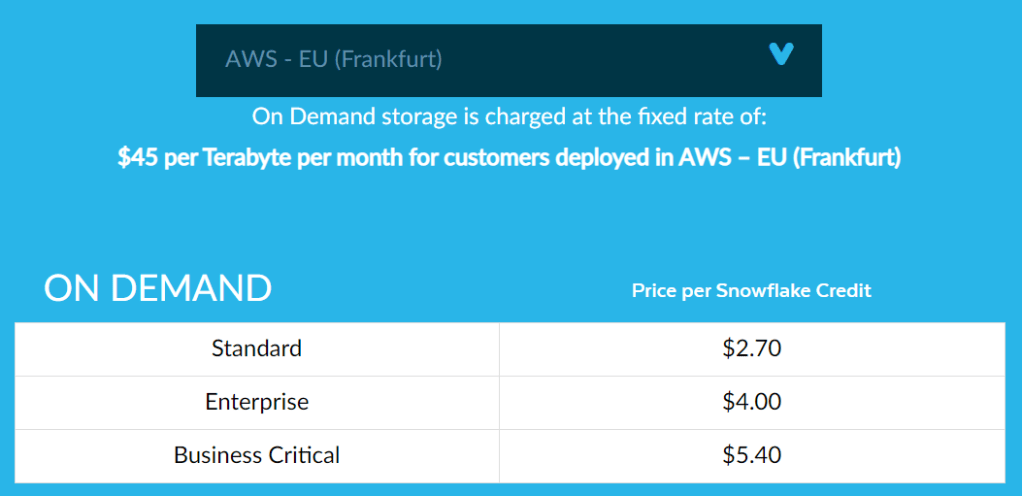This screenshot has width=1022, height=496.
Task: Click empty middle area of region dropdown box
Action: tap(600, 60)
